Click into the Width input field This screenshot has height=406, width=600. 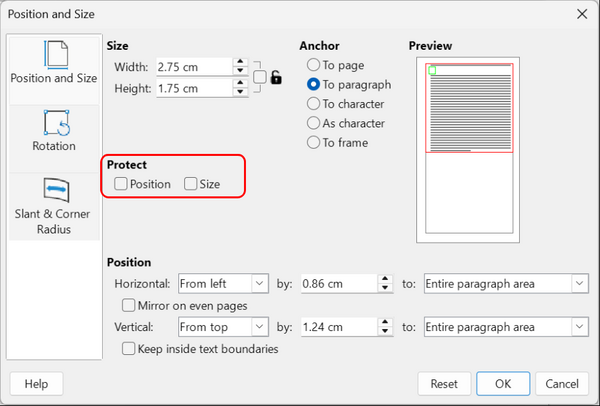click(194, 67)
